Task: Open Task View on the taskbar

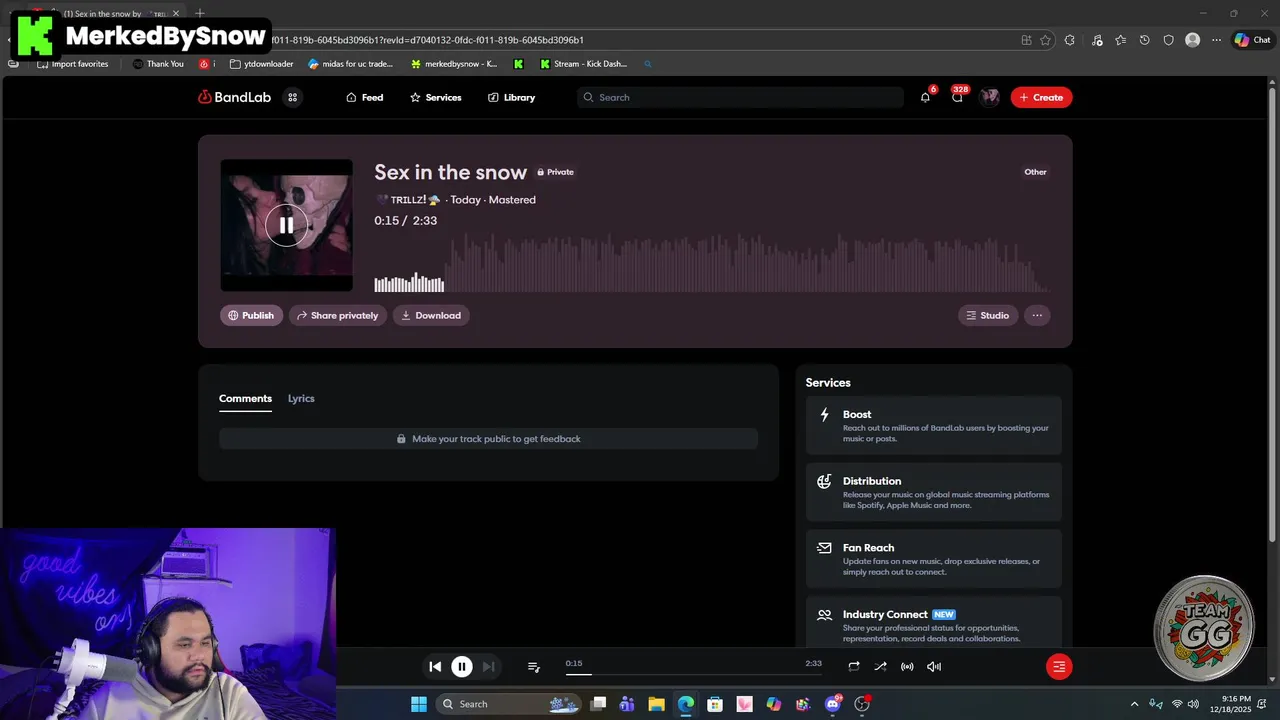Action: tap(598, 704)
